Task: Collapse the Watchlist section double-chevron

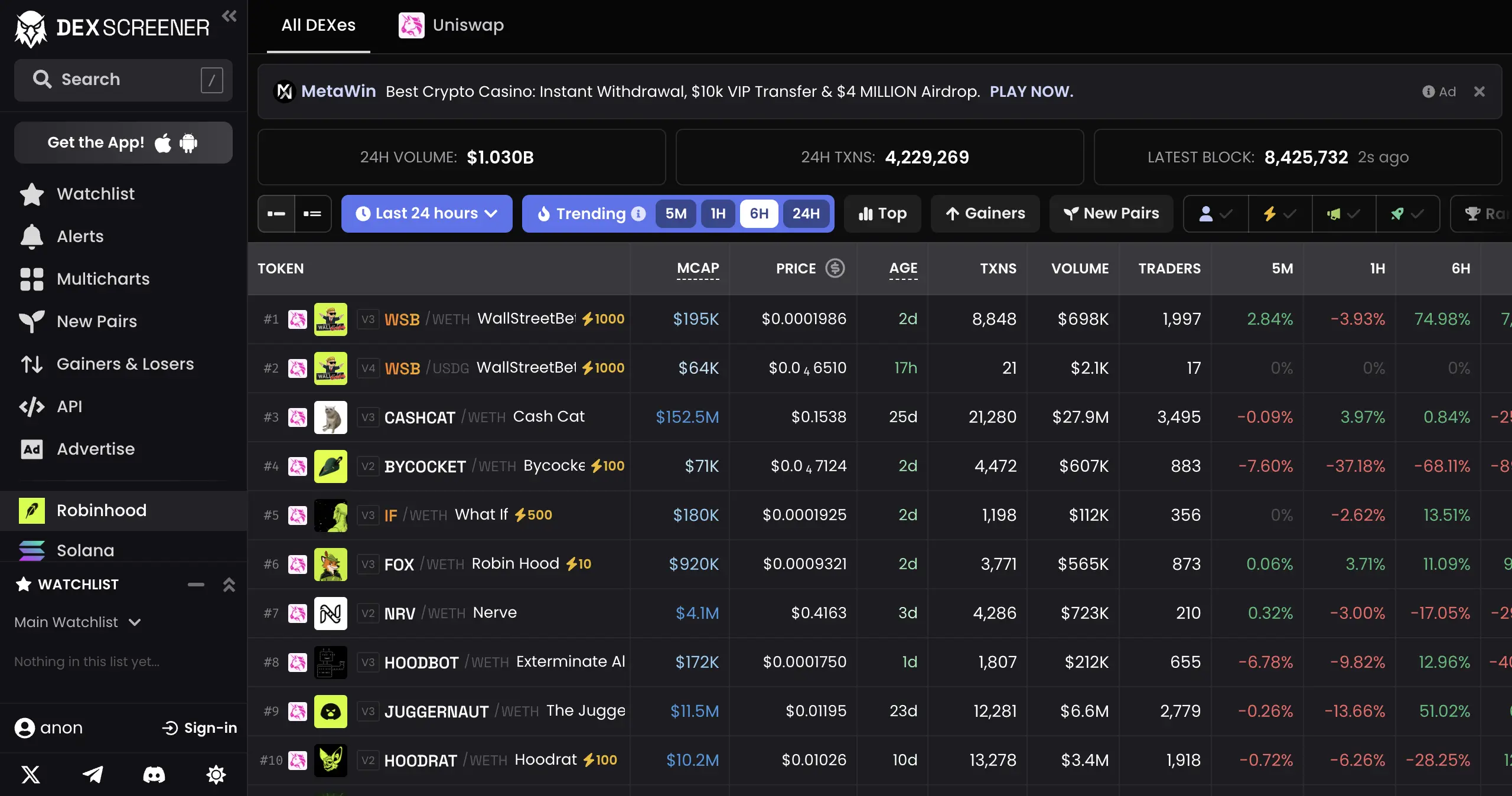Action: [229, 585]
